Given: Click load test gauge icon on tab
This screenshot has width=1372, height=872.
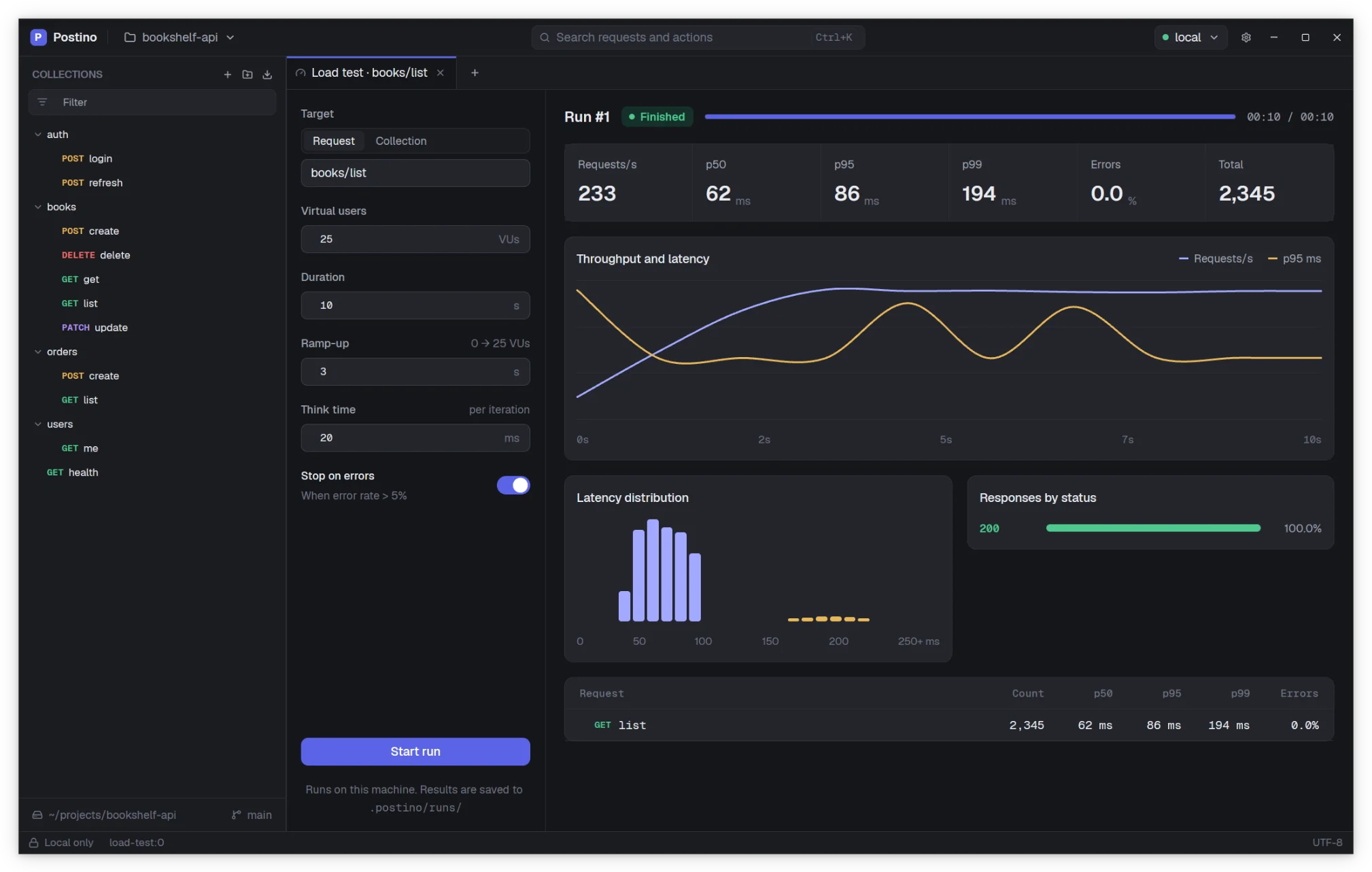Looking at the screenshot, I should (301, 73).
